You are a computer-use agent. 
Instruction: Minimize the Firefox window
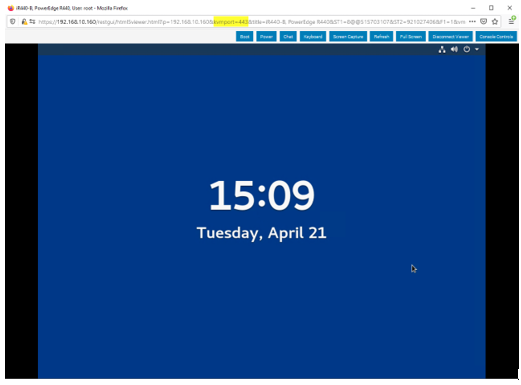coord(473,8)
